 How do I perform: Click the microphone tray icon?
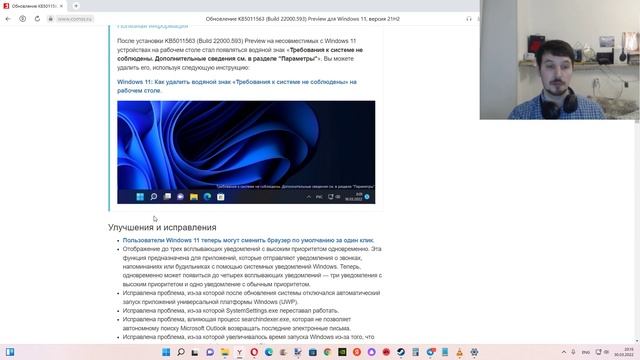(573, 352)
